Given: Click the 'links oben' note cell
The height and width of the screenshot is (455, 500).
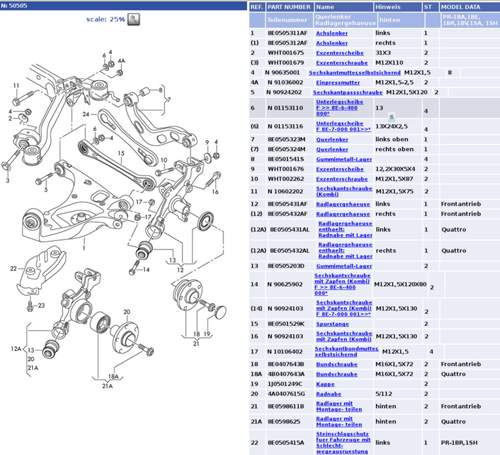Looking at the screenshot, I should 392,140.
